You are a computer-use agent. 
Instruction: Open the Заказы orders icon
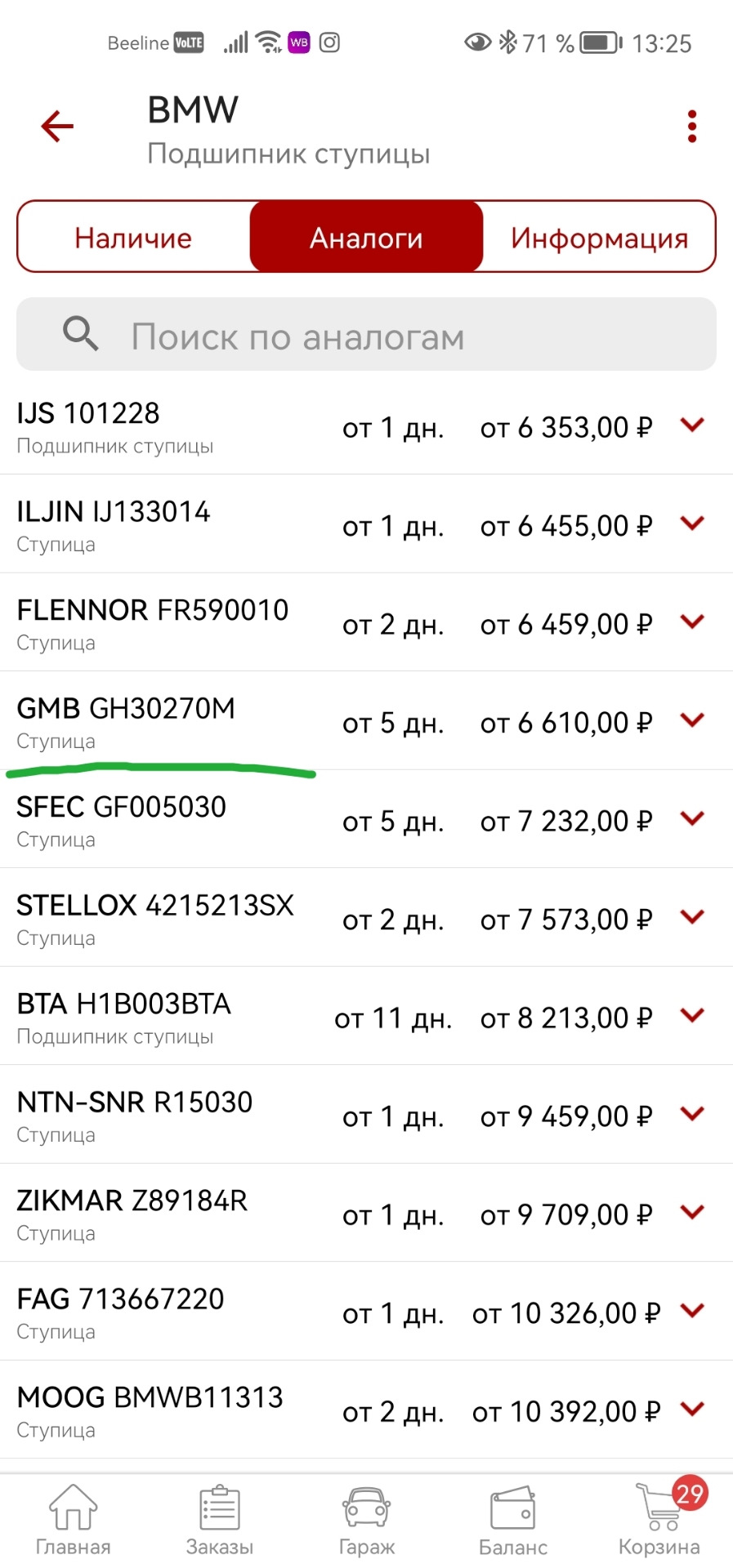(220, 1508)
